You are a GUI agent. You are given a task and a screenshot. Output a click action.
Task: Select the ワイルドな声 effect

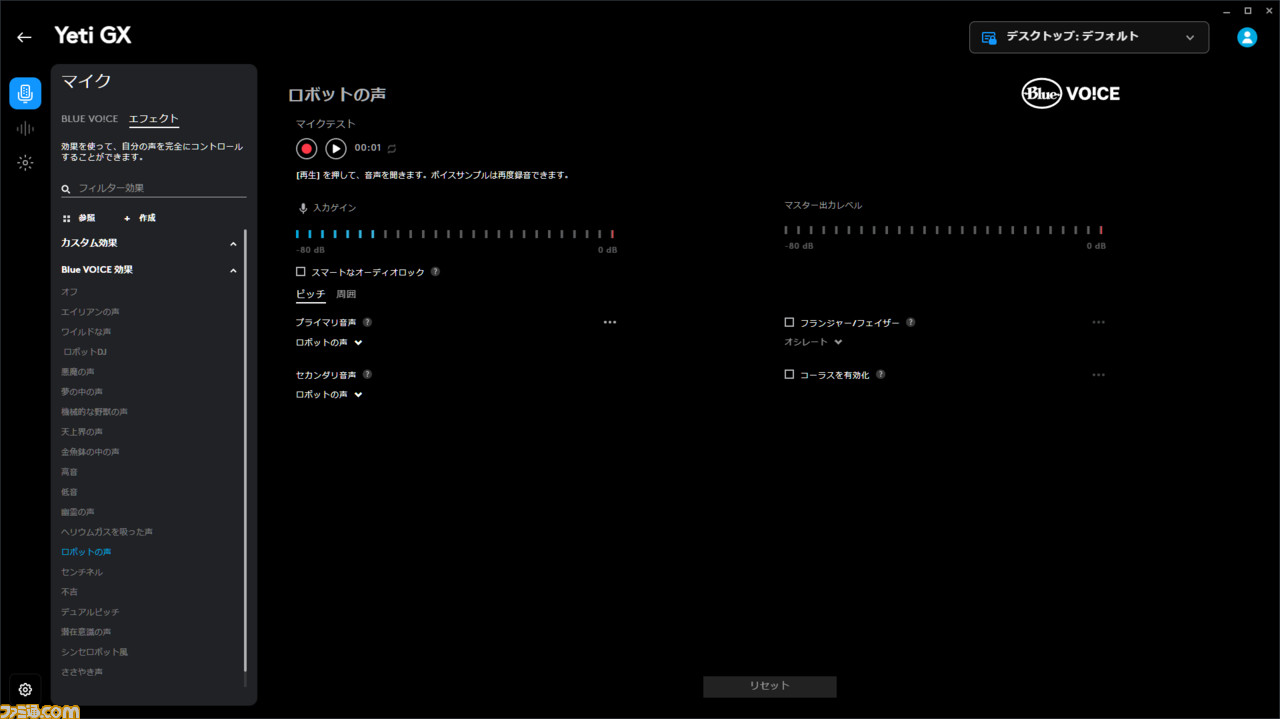click(86, 332)
